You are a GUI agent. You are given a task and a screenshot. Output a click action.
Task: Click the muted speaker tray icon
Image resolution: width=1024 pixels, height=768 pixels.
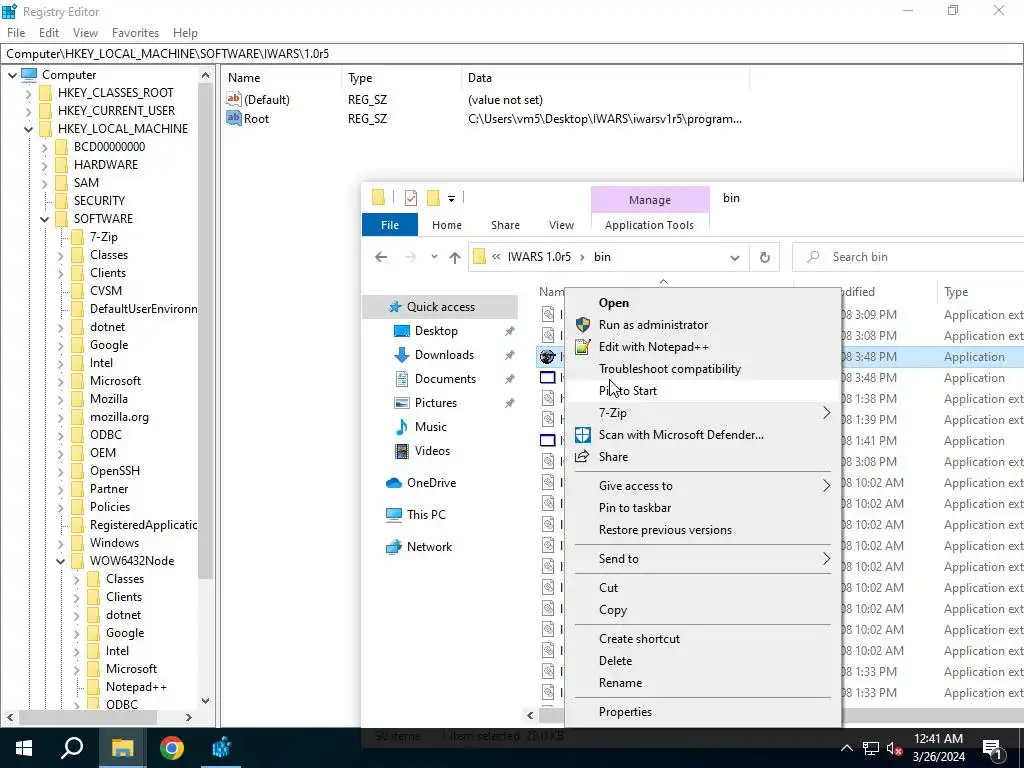click(893, 748)
